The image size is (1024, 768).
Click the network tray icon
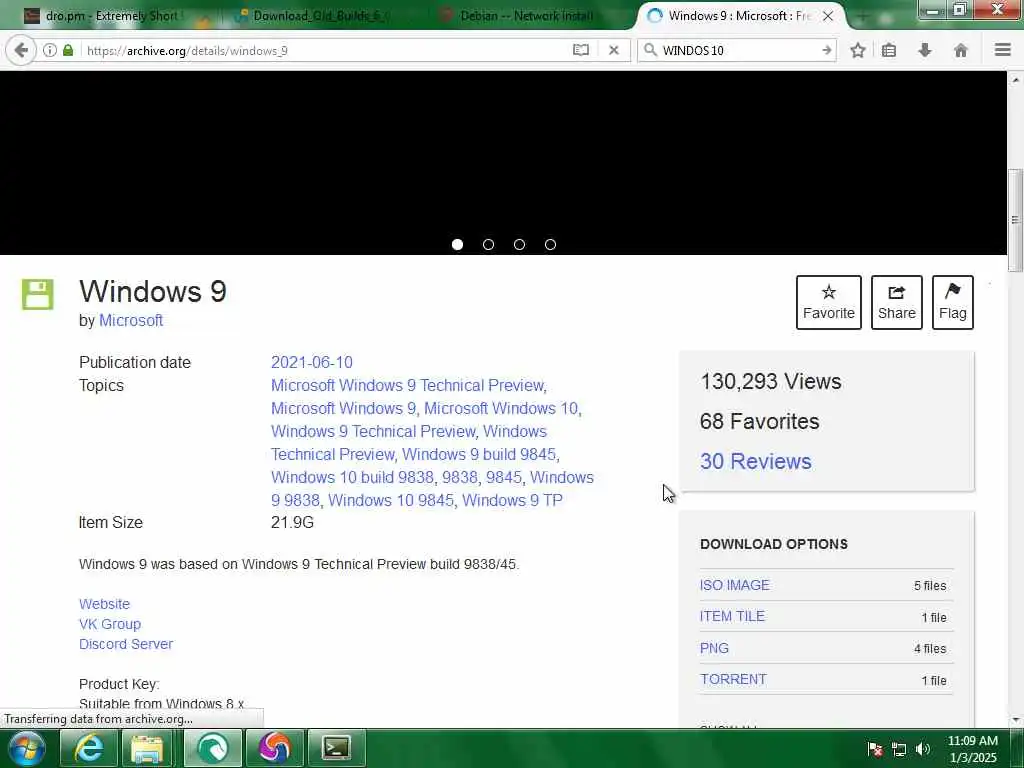pos(899,749)
